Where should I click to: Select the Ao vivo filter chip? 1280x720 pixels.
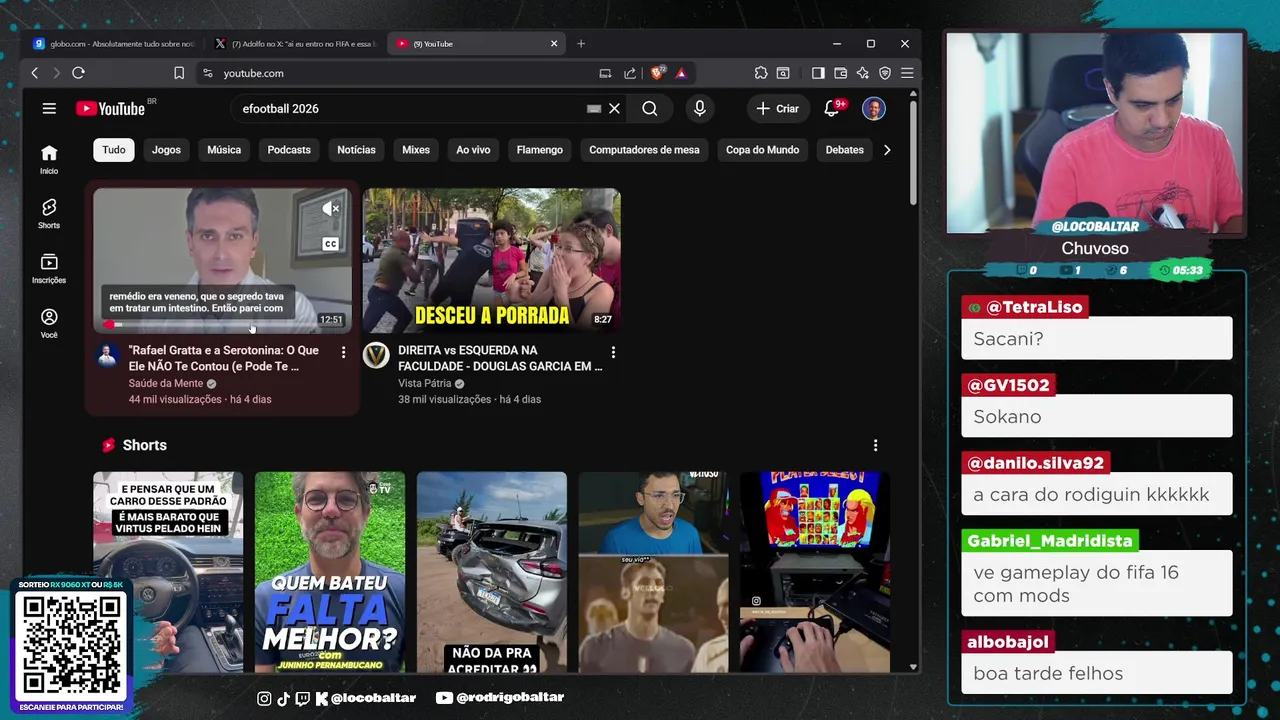pos(473,150)
